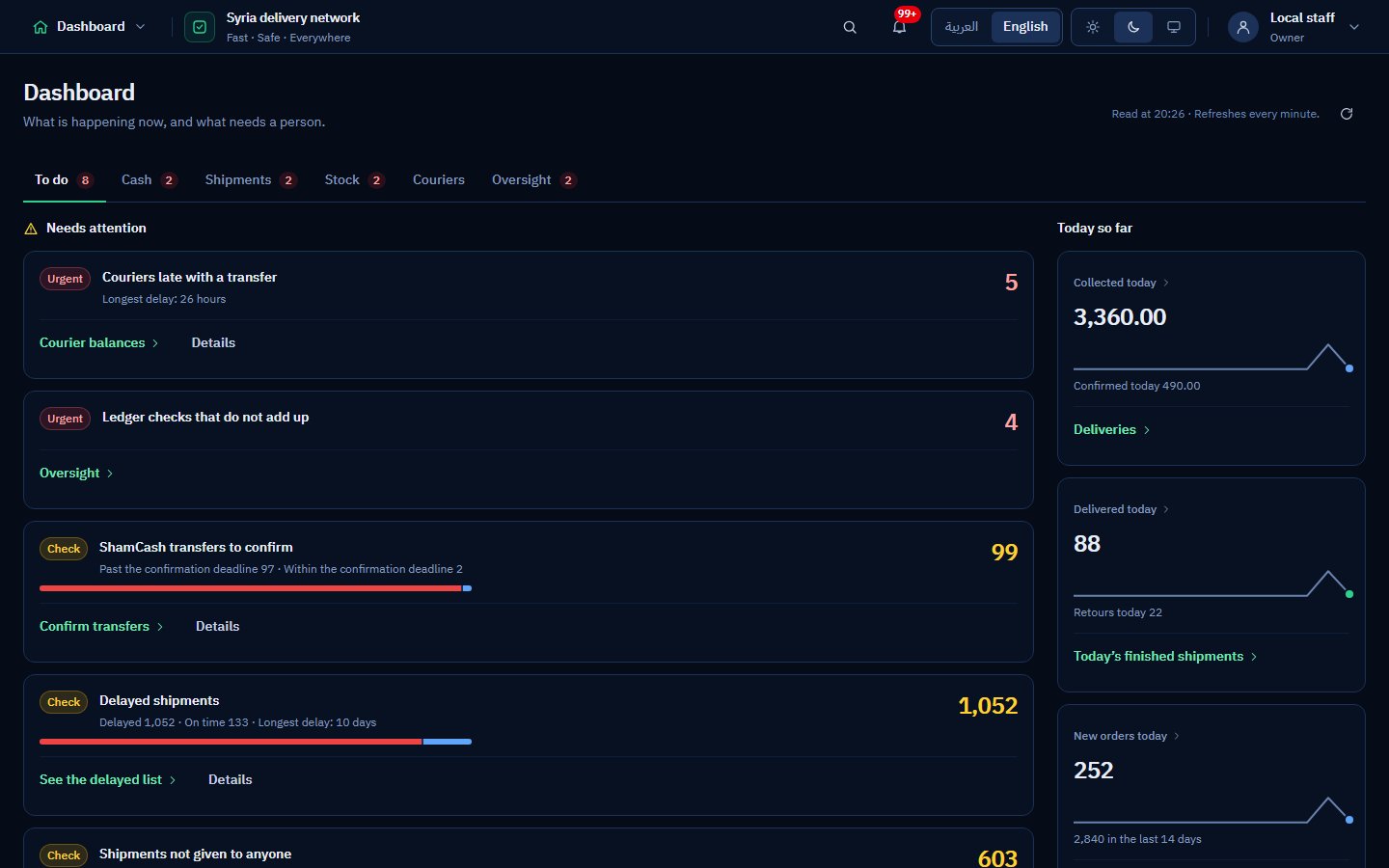Click the Collected today sparkline chart

tap(1212, 357)
